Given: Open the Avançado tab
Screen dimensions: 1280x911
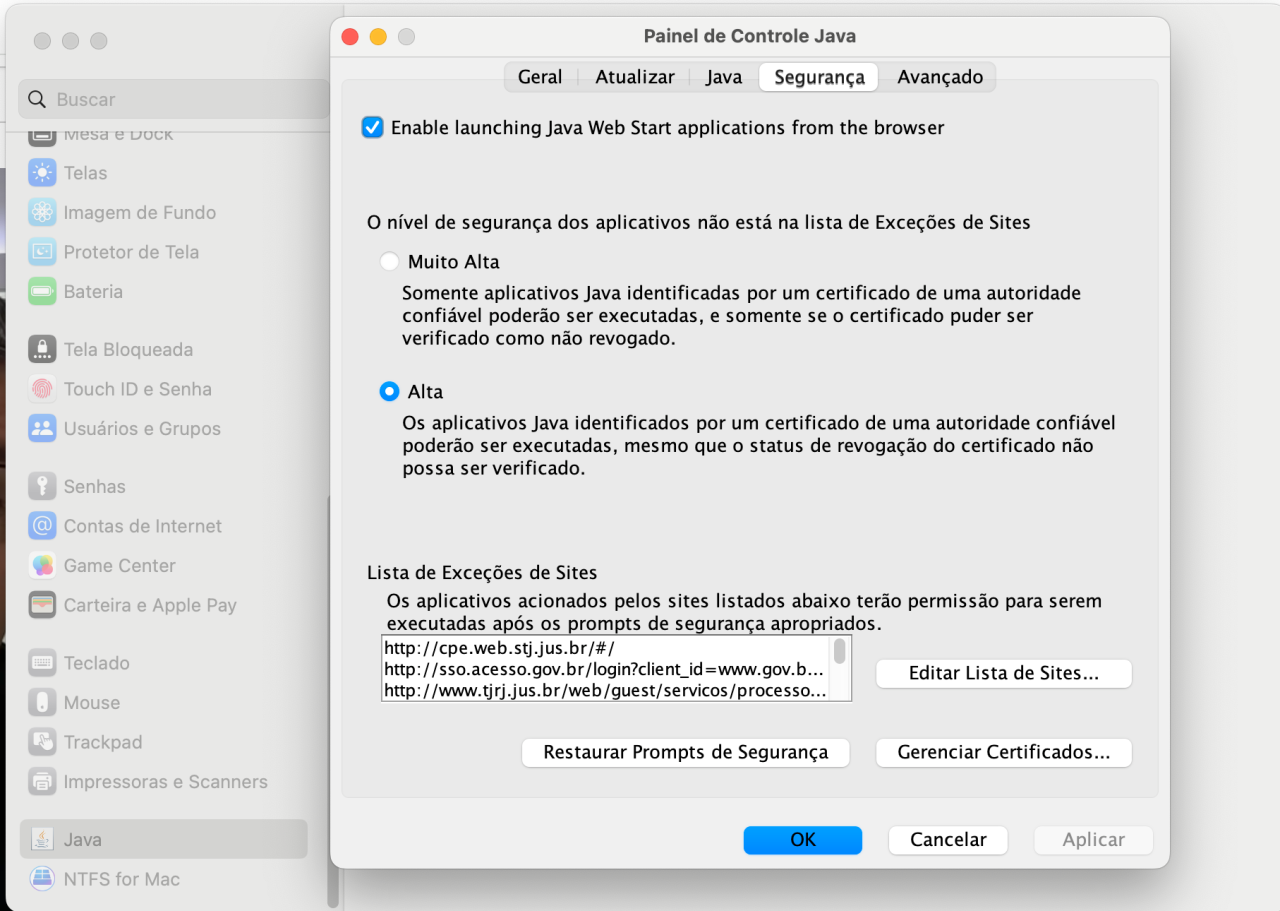Looking at the screenshot, I should [940, 77].
